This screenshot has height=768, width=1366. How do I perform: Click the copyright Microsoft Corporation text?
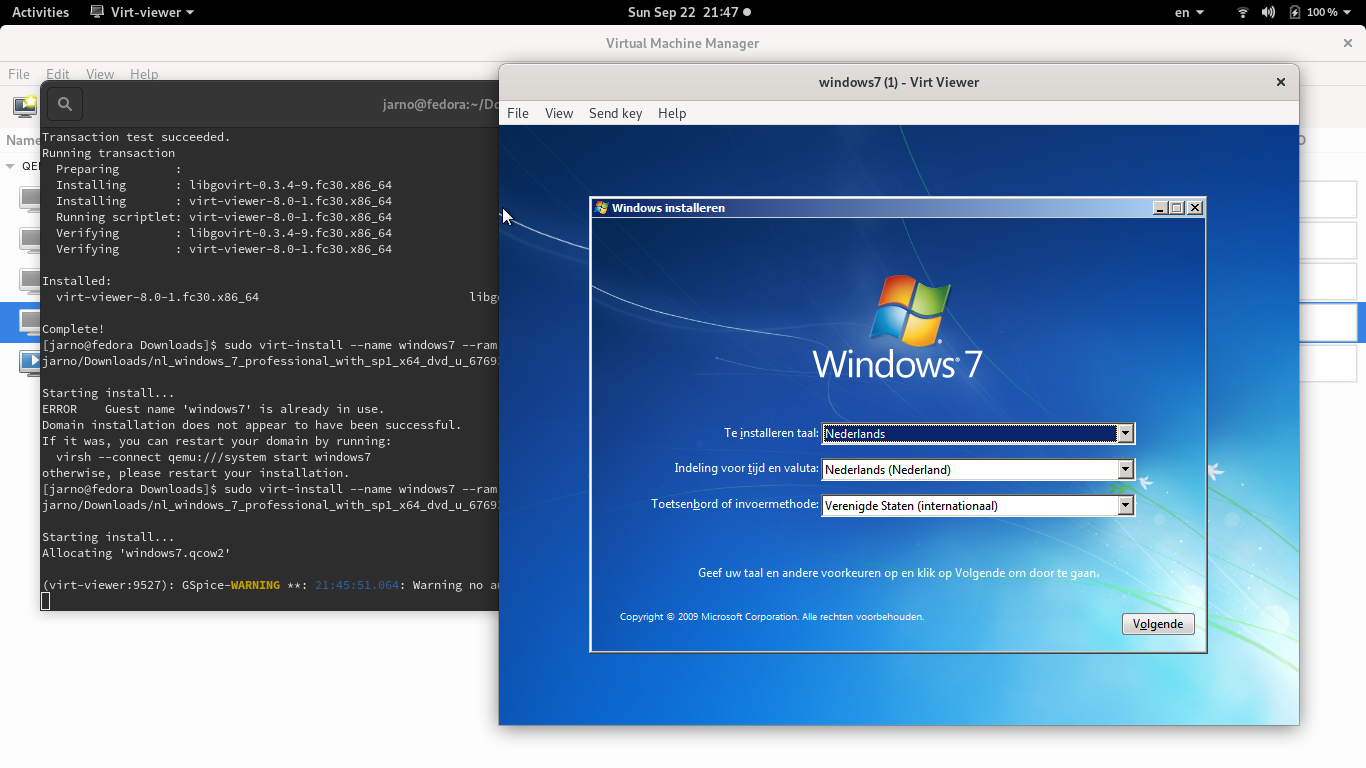[772, 617]
